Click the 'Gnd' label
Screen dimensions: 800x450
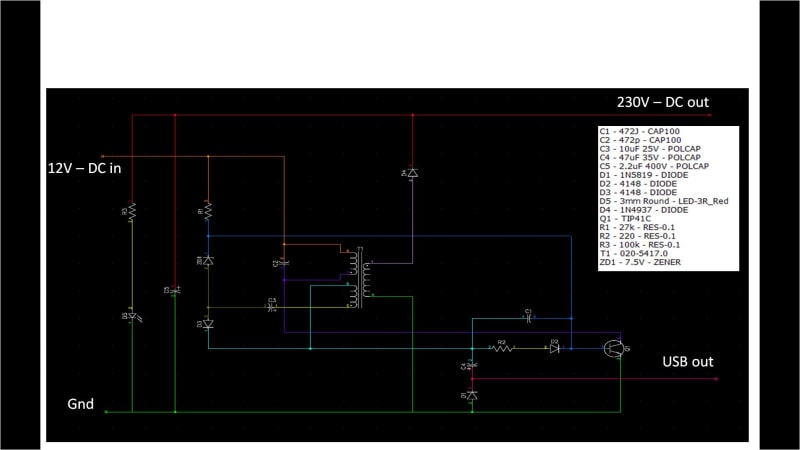(81, 404)
